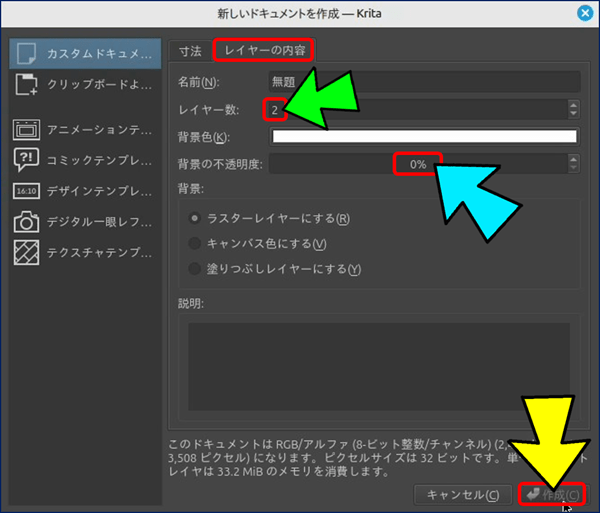Choose the 'キャンバス色にする' radio option
Viewport: 600px width, 513px height.
[x=196, y=243]
